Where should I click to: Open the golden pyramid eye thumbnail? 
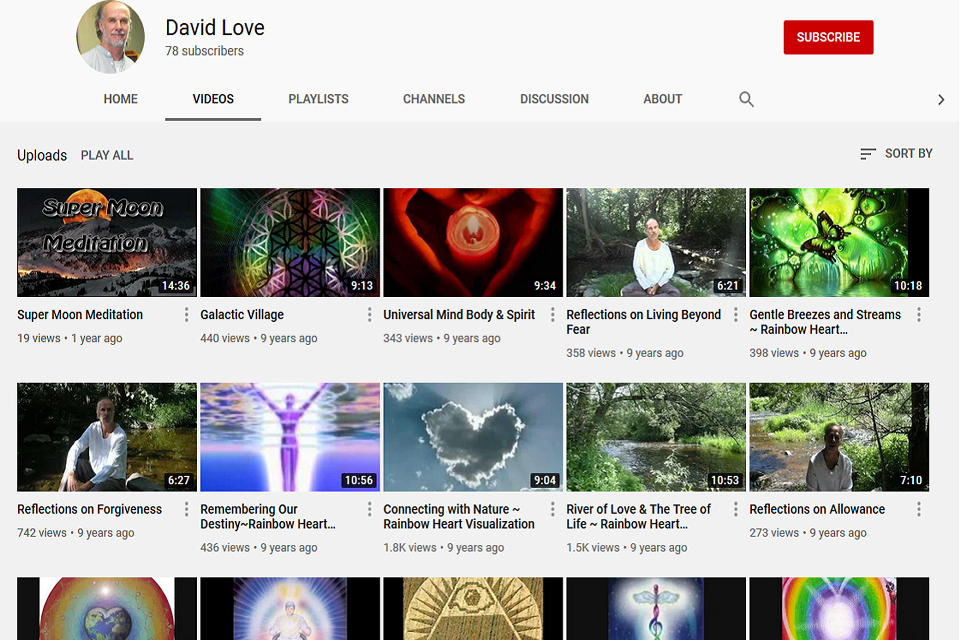[x=473, y=609]
